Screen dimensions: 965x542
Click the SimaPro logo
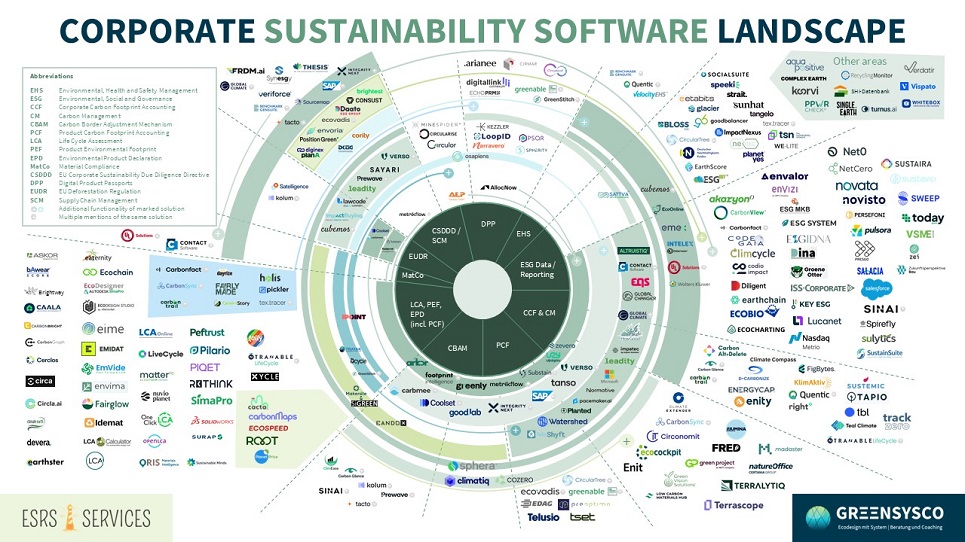[211, 400]
